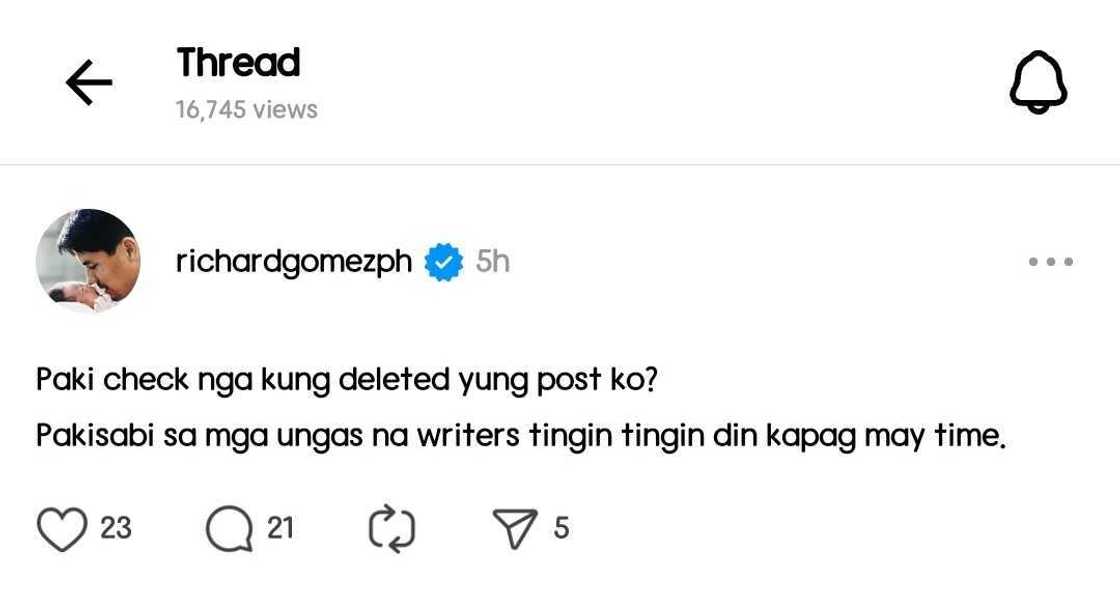Click the phrase 'yung post ko?' text
Viewport: 1120px width, 593px height.
click(557, 381)
